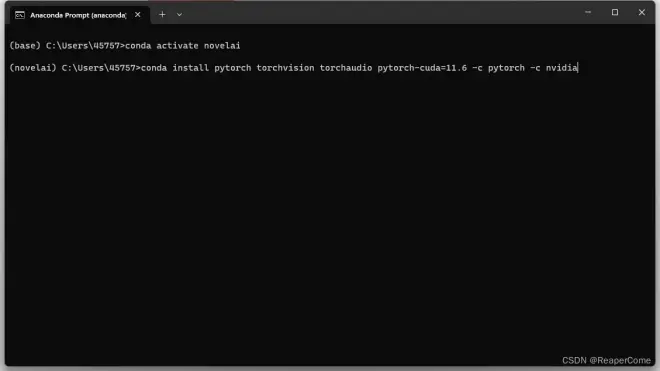Click the empty terminal area below the commands

pos(330,211)
